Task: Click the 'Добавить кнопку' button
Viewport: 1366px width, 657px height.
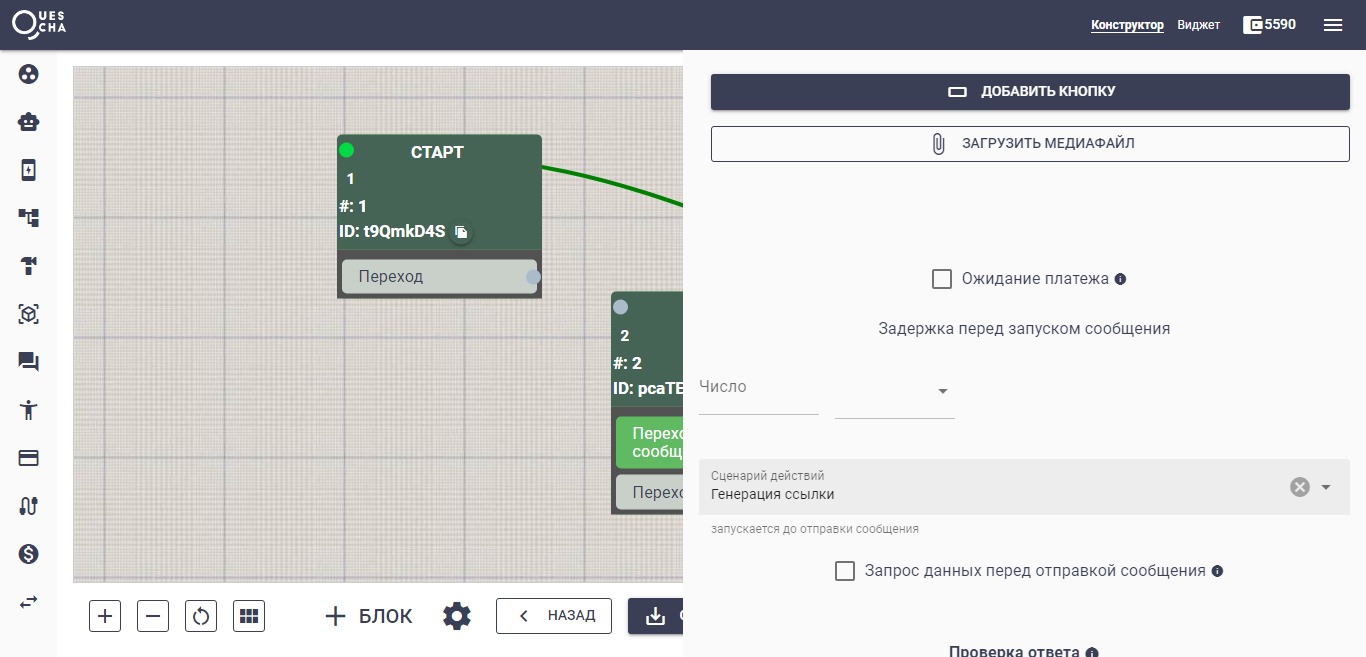Action: 1030,92
